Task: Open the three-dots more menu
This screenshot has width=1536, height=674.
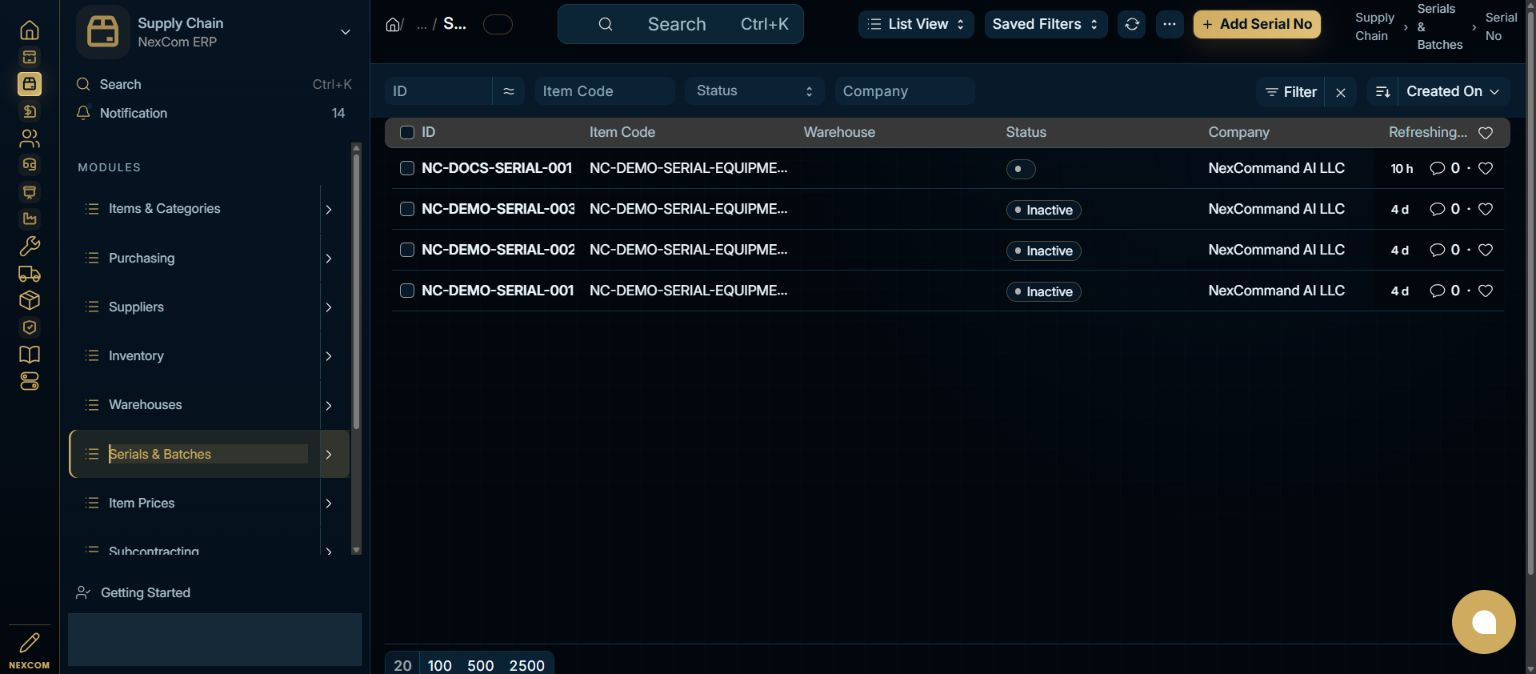Action: (x=1169, y=24)
